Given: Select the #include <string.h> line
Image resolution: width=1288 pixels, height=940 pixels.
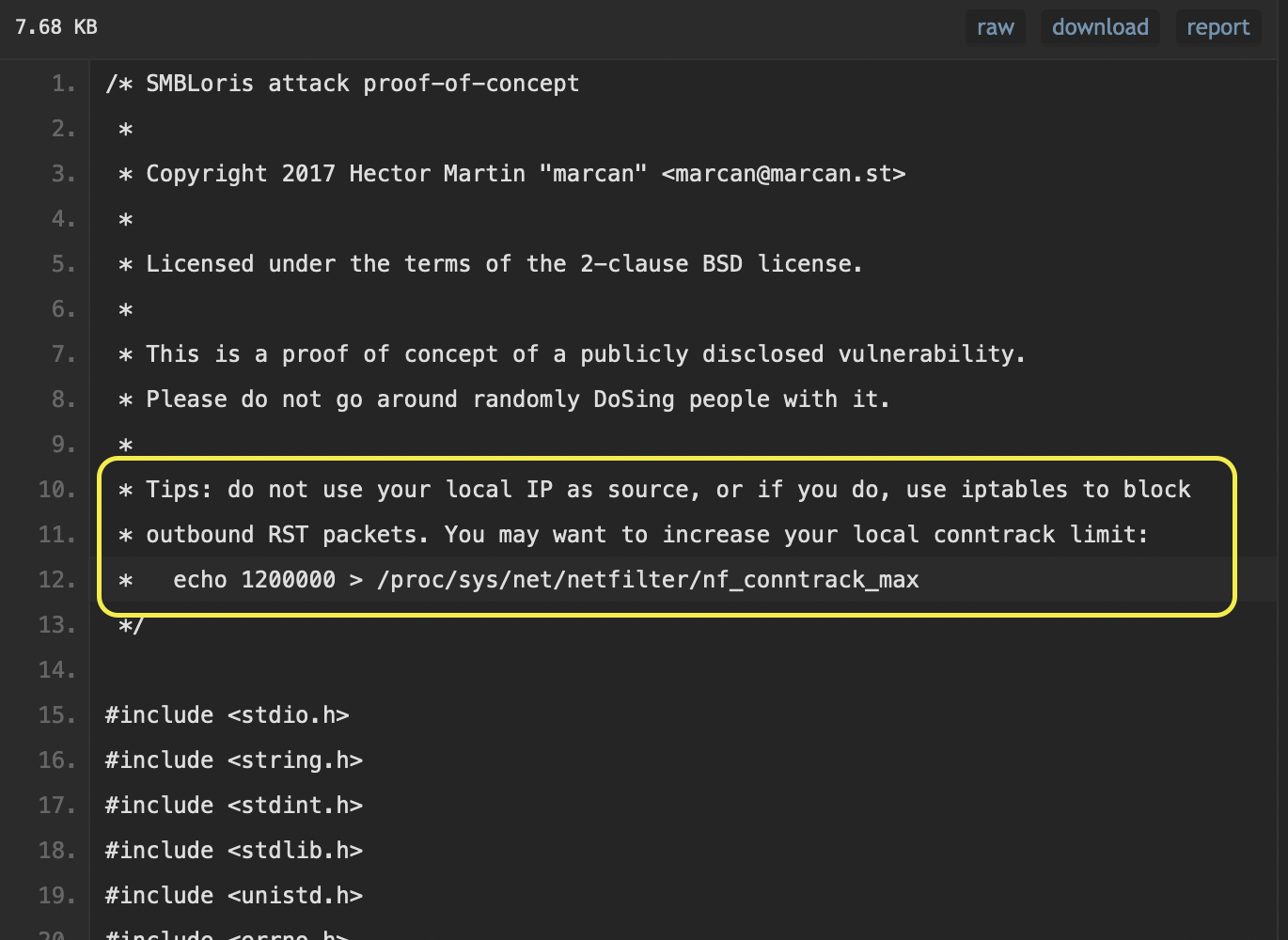Looking at the screenshot, I should tap(234, 760).
